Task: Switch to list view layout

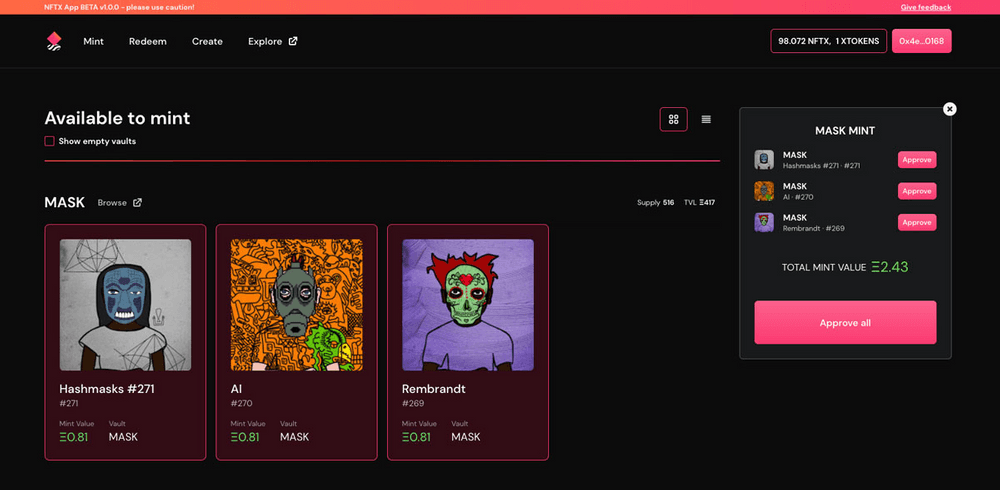Action: coord(706,119)
